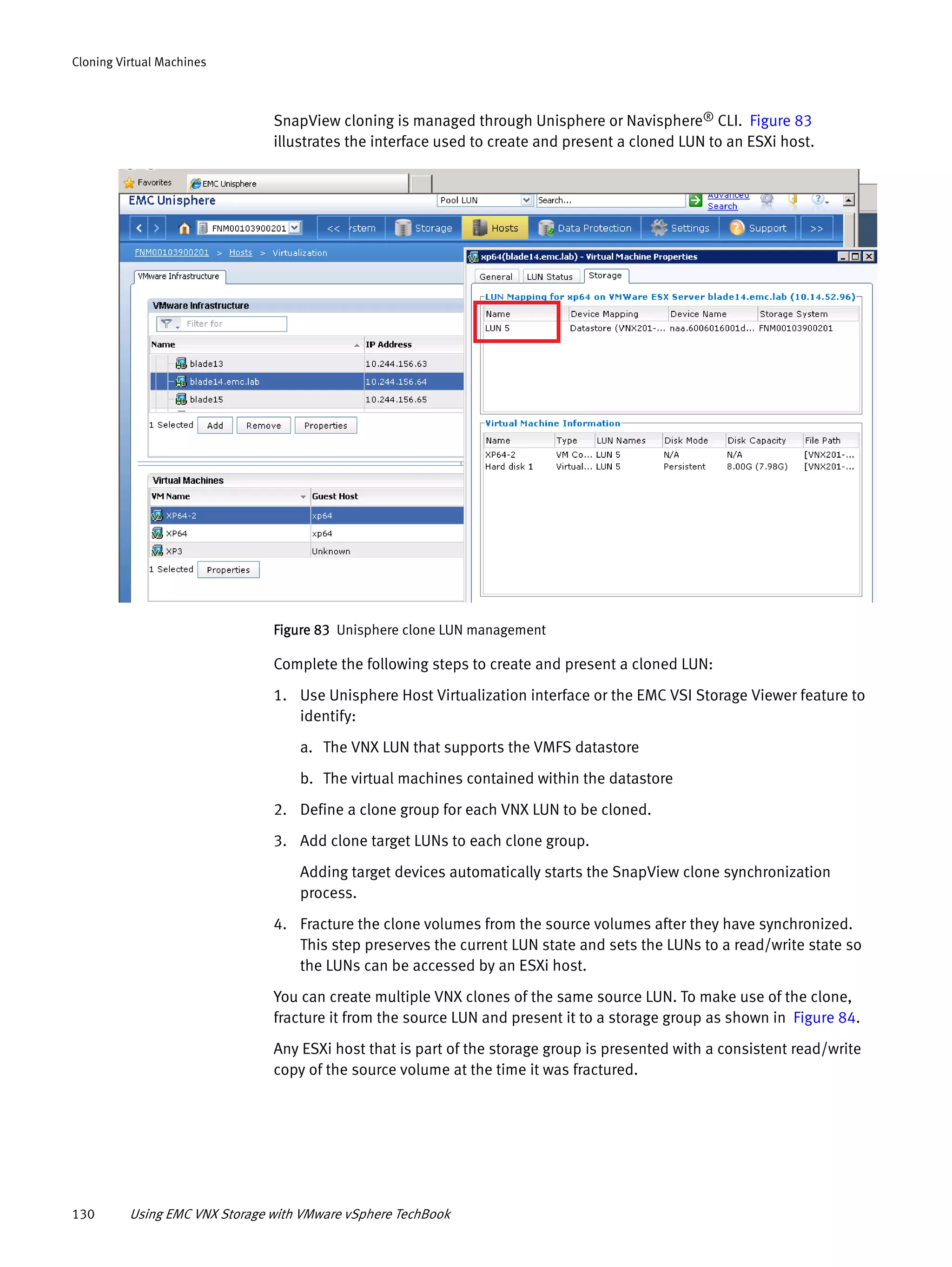
Task: Click the Hosts server icon
Action: [479, 228]
